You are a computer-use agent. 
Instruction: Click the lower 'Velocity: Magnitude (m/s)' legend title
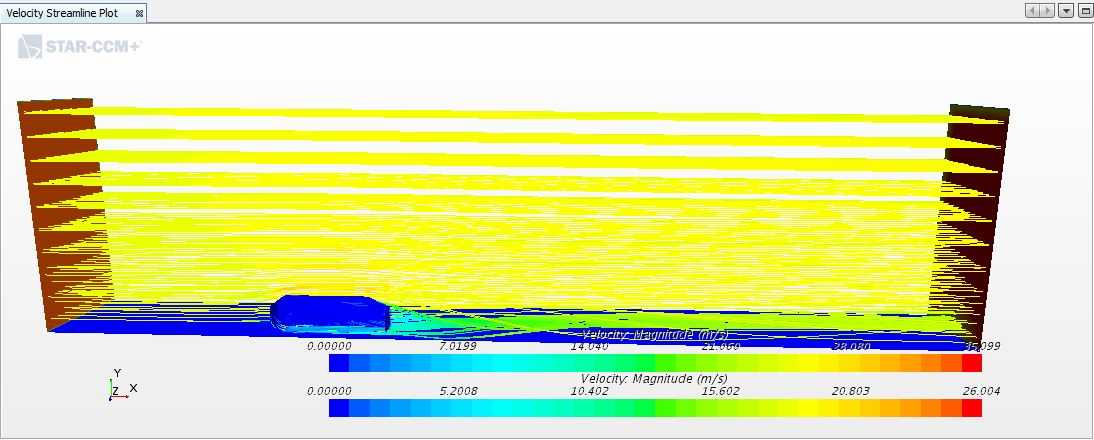[654, 379]
